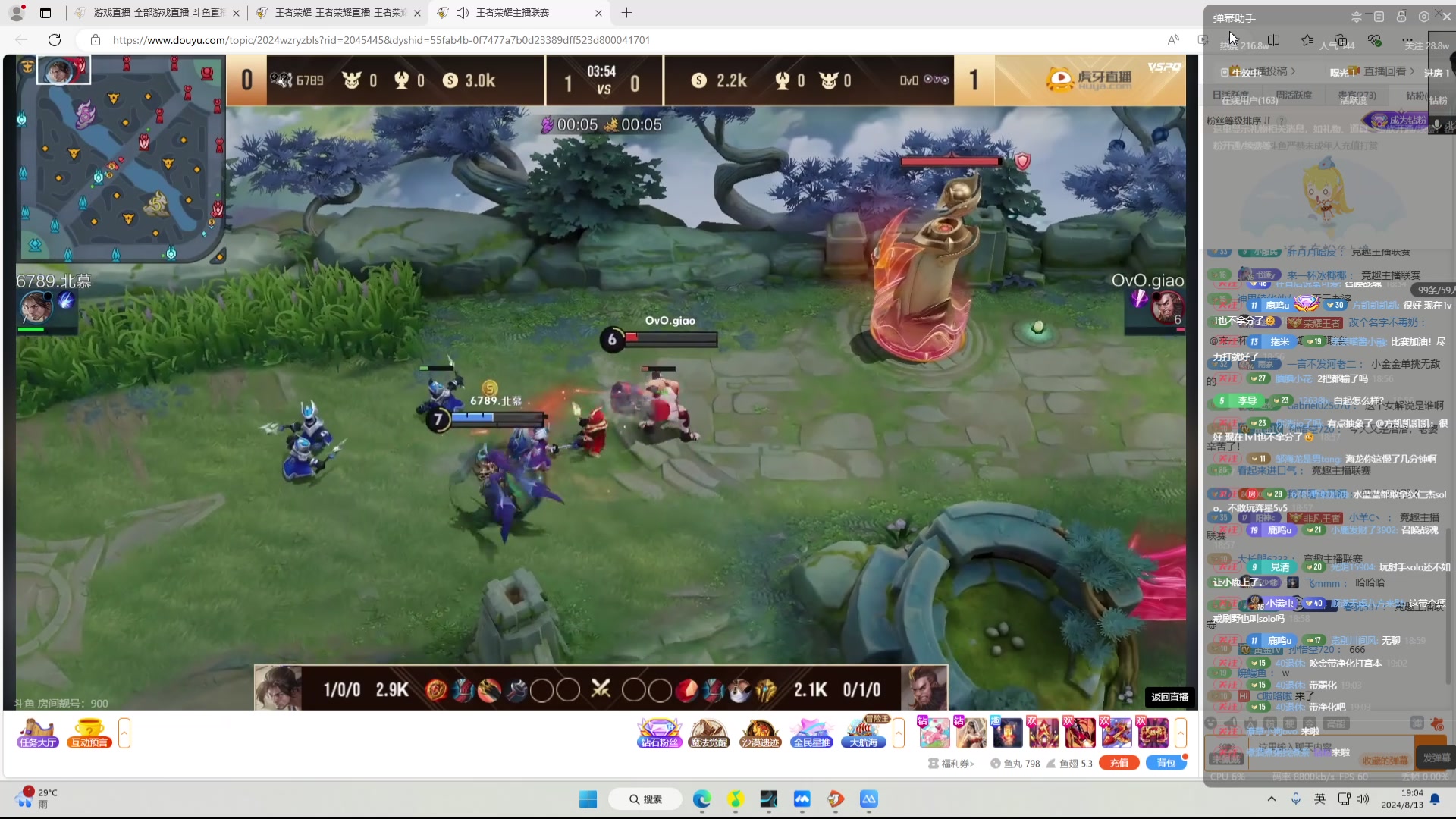
Task: Switch to the 日活跃度 tab
Action: pos(1231,95)
